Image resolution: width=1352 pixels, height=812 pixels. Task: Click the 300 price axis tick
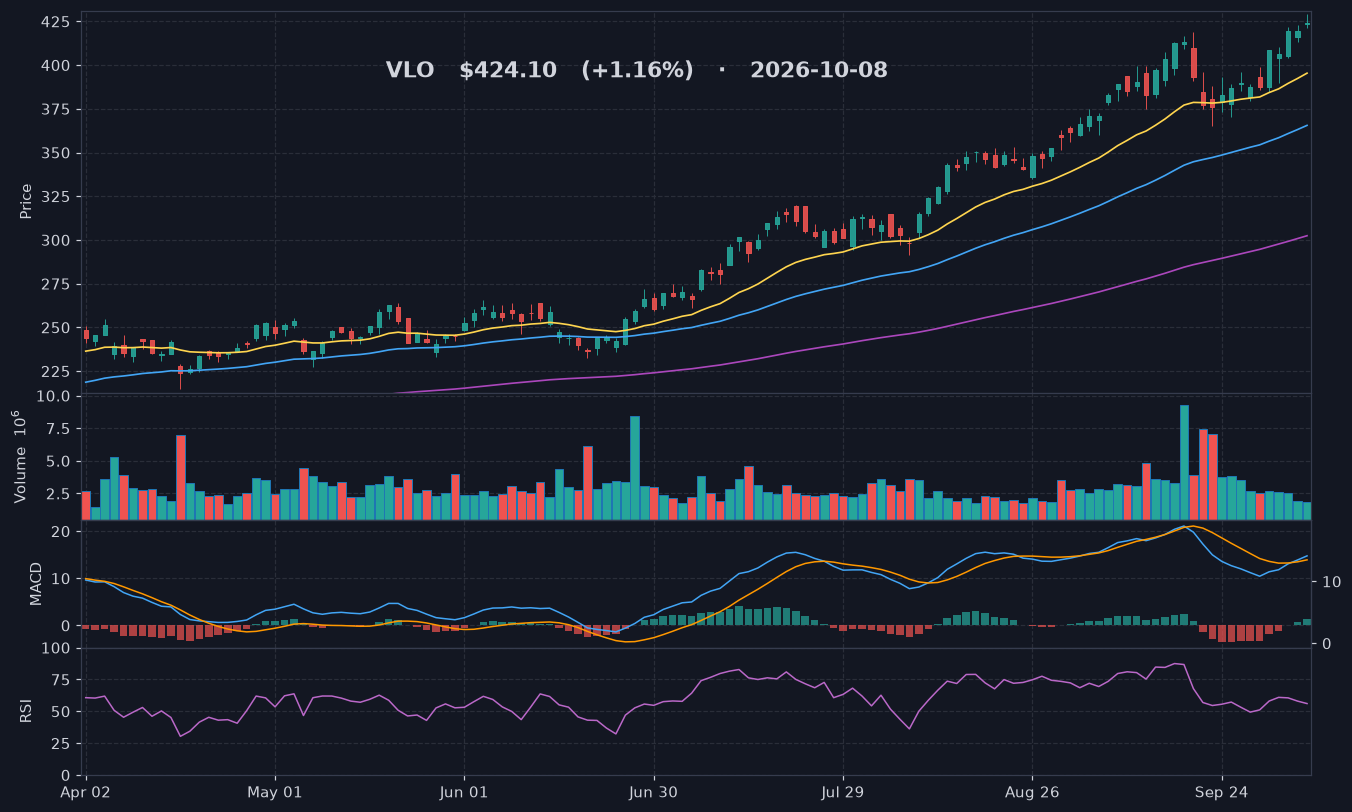click(55, 241)
